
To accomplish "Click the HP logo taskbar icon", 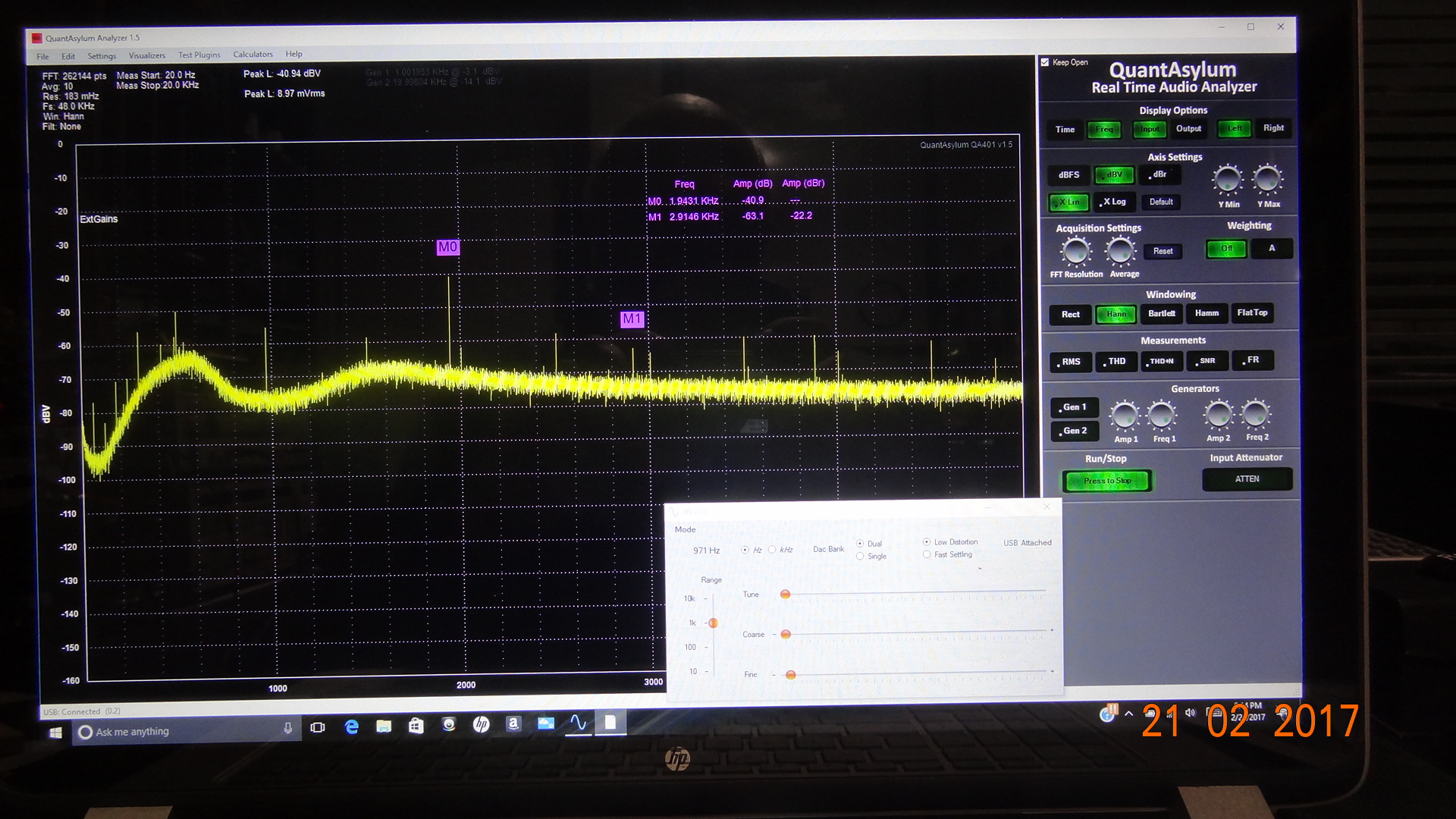I will [x=481, y=724].
